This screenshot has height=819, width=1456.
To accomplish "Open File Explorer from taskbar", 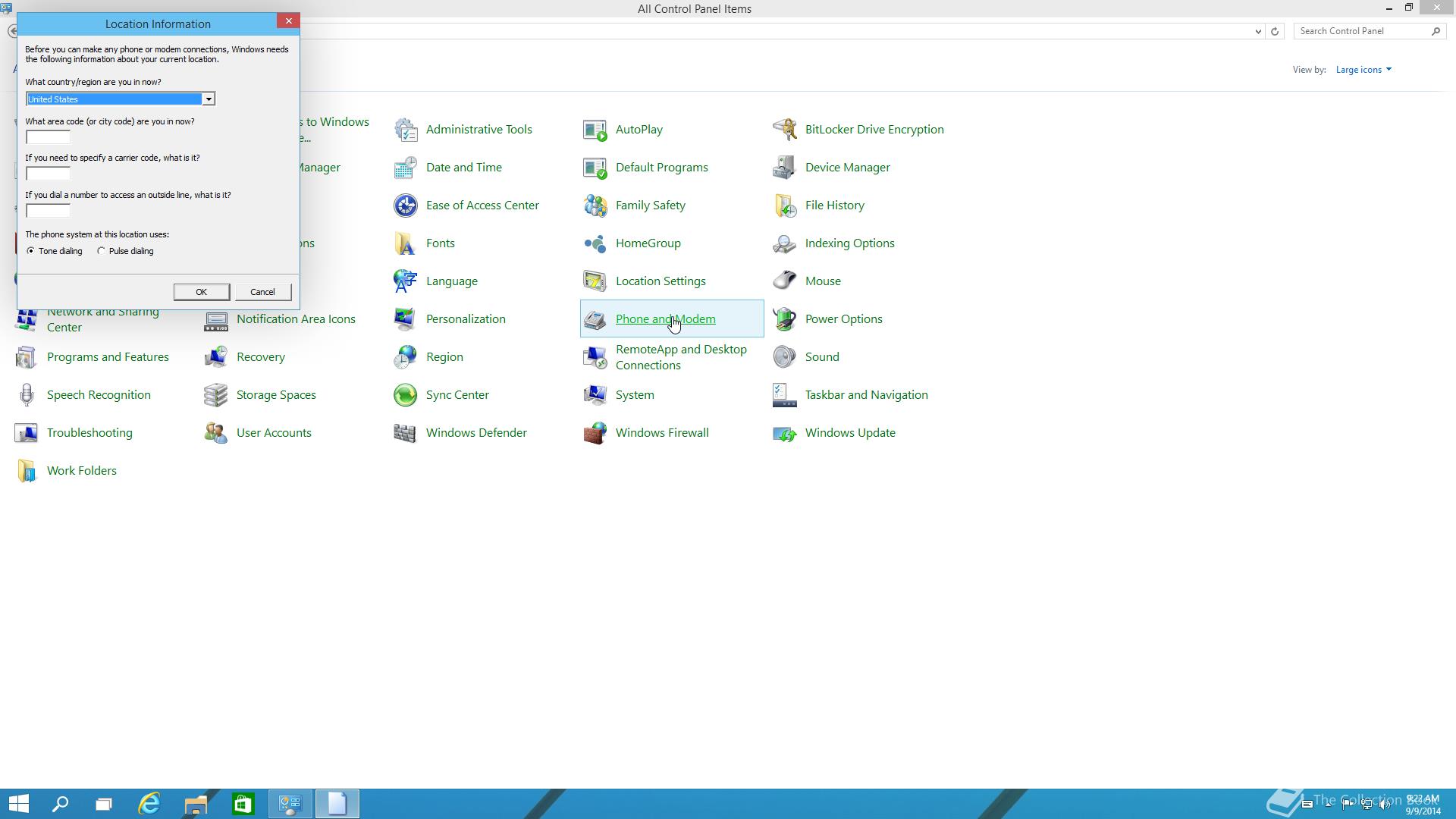I will tap(196, 804).
